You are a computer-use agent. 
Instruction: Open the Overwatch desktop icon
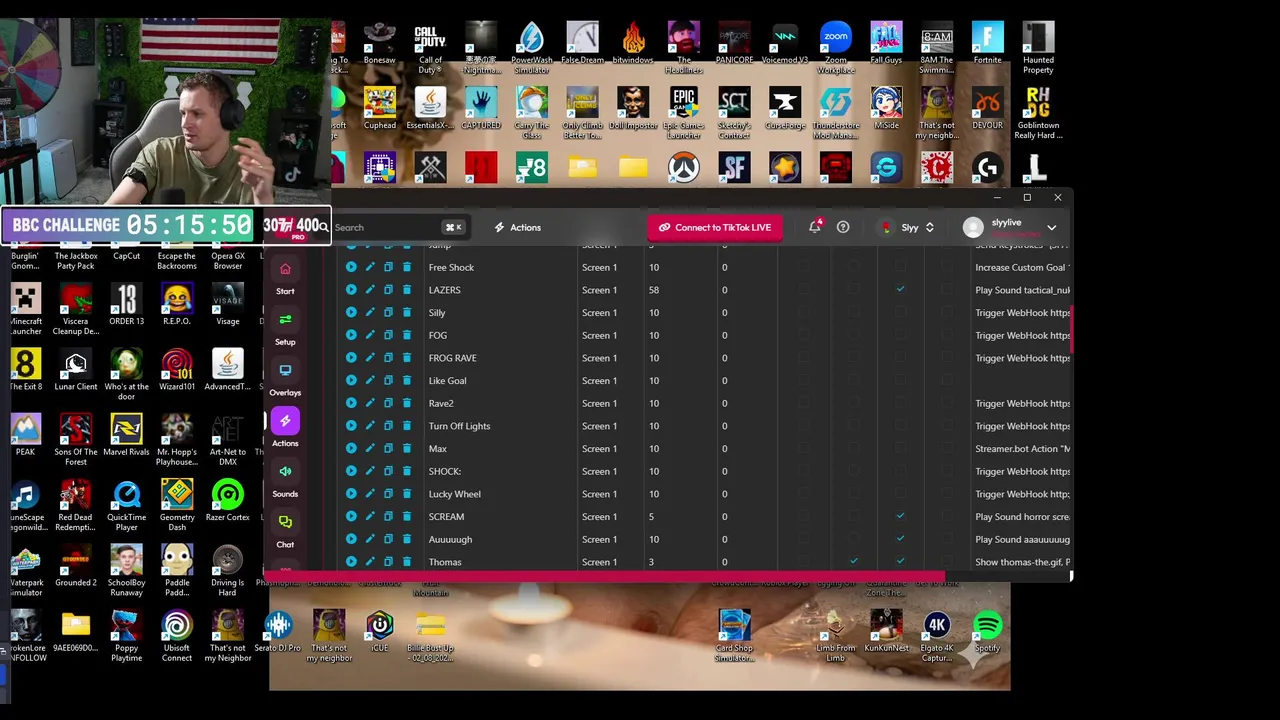point(683,167)
